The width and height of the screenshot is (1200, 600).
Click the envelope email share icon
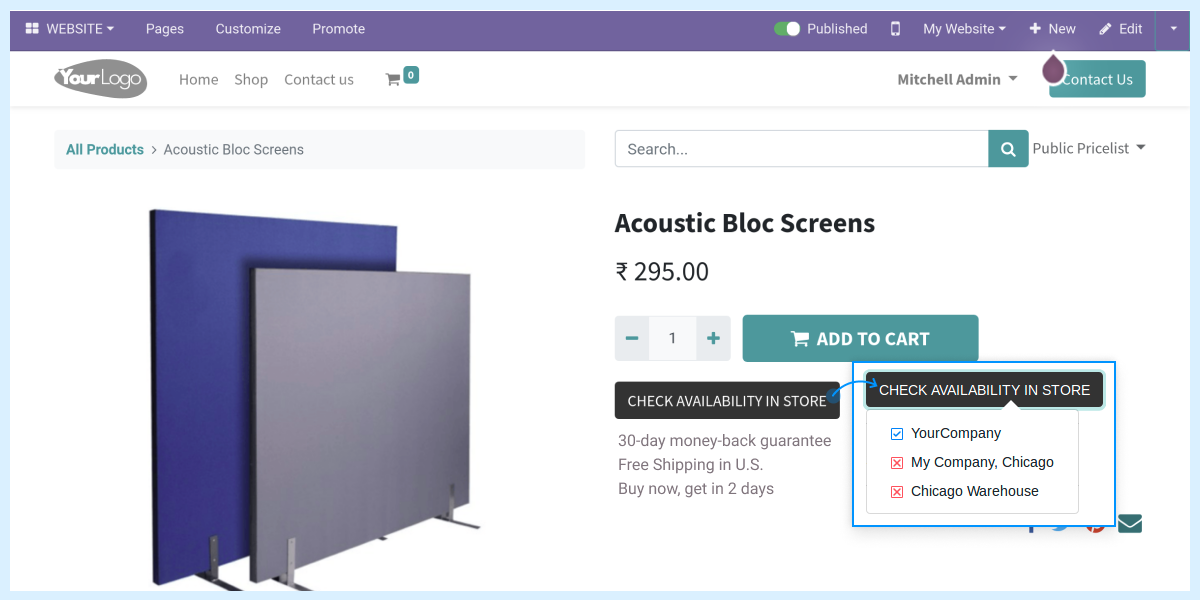coord(1129,522)
